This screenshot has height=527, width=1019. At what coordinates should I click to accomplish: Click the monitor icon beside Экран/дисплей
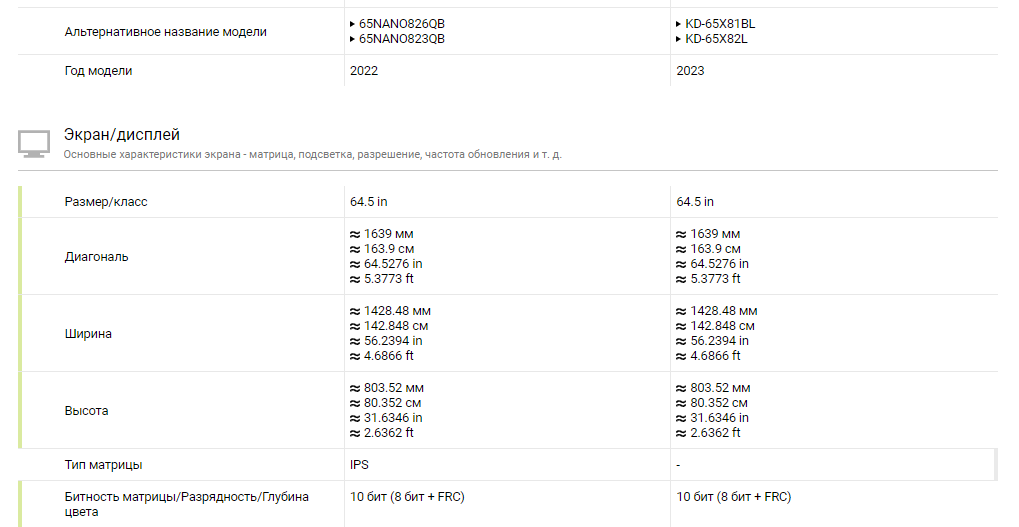[33, 143]
